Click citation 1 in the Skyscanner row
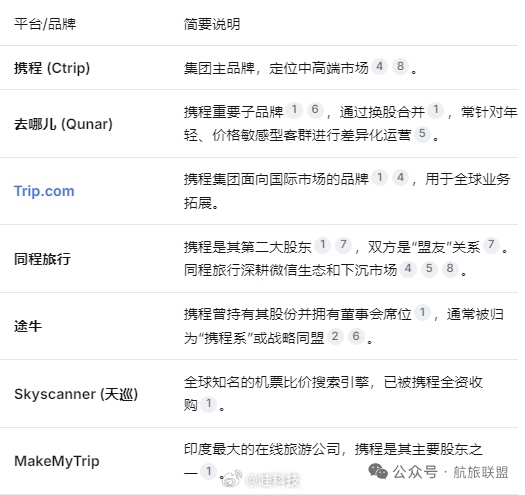Image resolution: width=525 pixels, height=495 pixels. (x=209, y=404)
